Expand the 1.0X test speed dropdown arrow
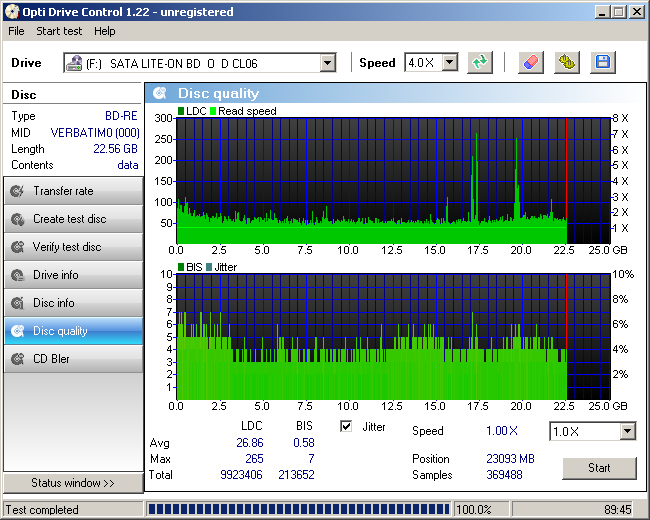Screen dimensions: 650x520 pyautogui.click(x=628, y=431)
